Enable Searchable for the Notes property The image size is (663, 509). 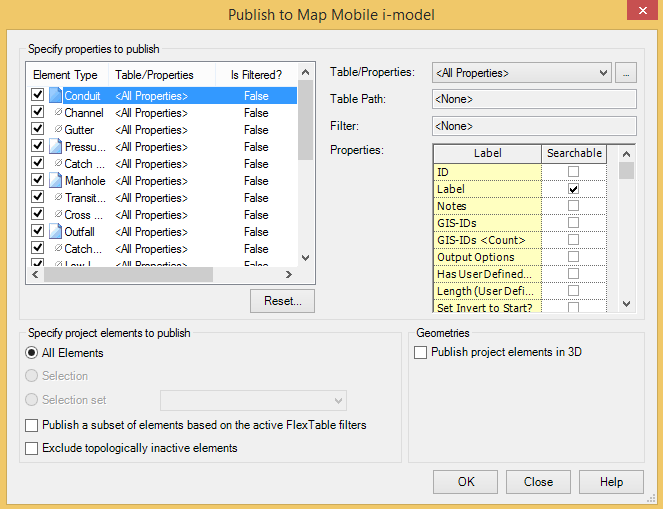click(x=573, y=205)
